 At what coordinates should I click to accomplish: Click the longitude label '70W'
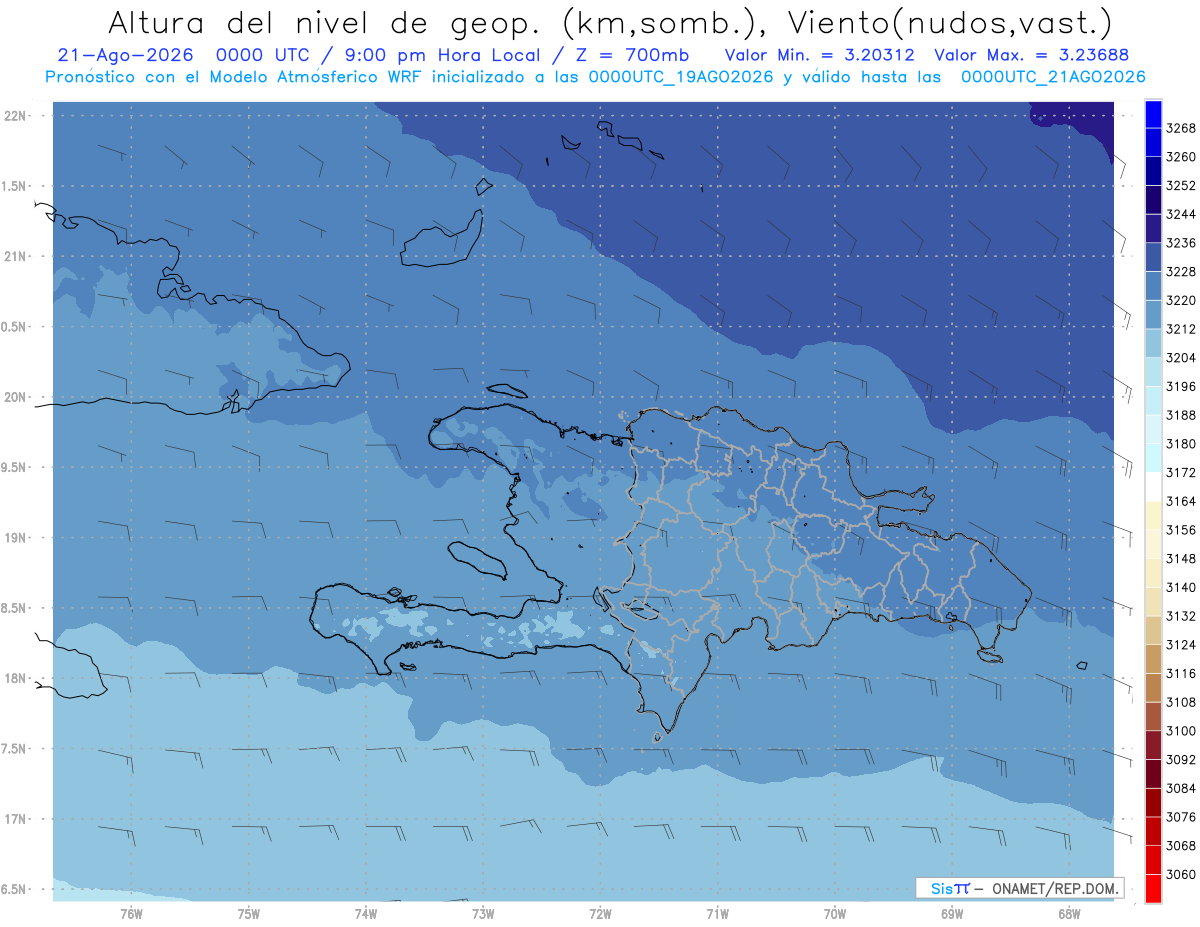(x=835, y=914)
